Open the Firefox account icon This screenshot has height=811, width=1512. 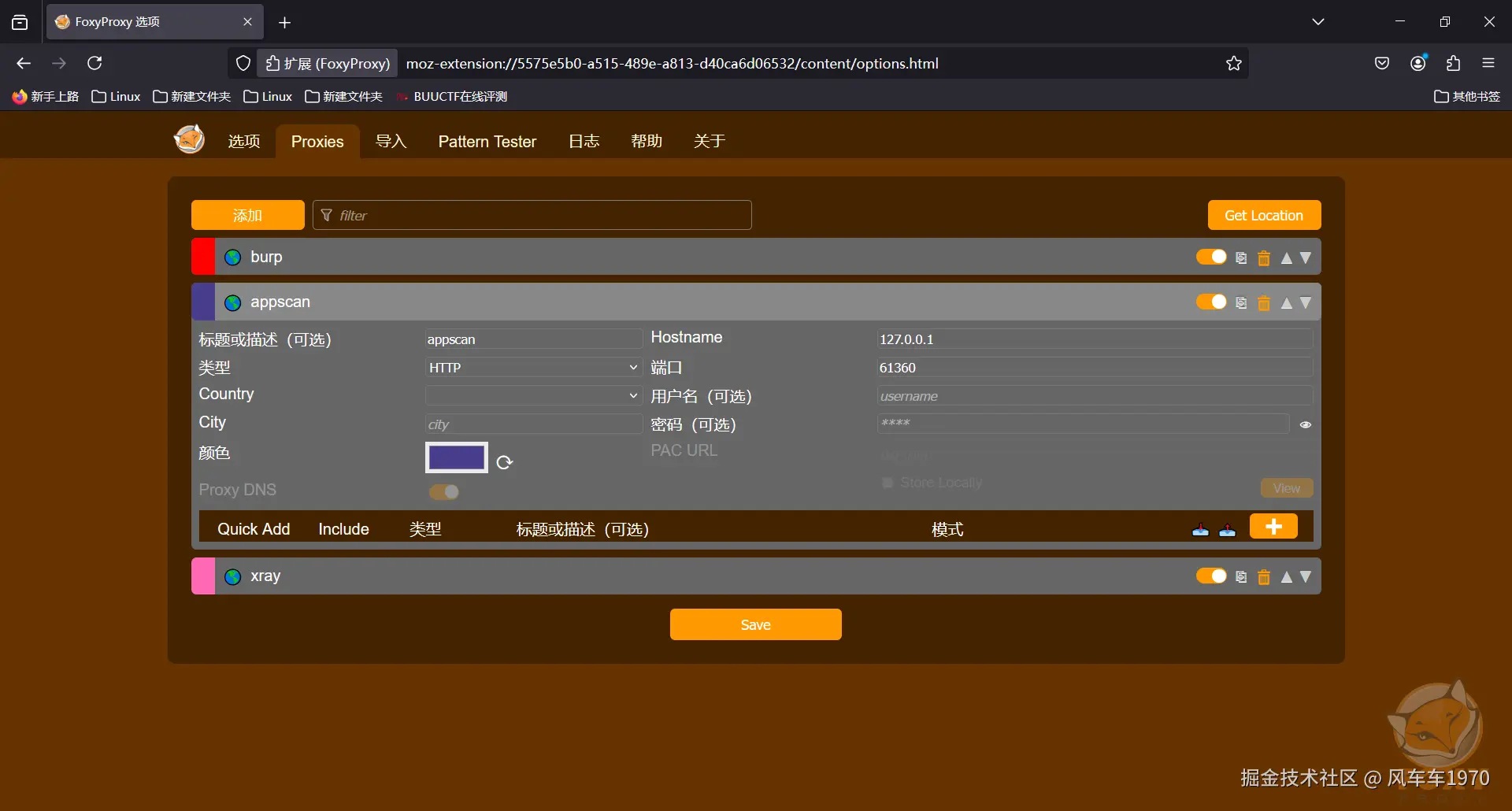(1418, 63)
